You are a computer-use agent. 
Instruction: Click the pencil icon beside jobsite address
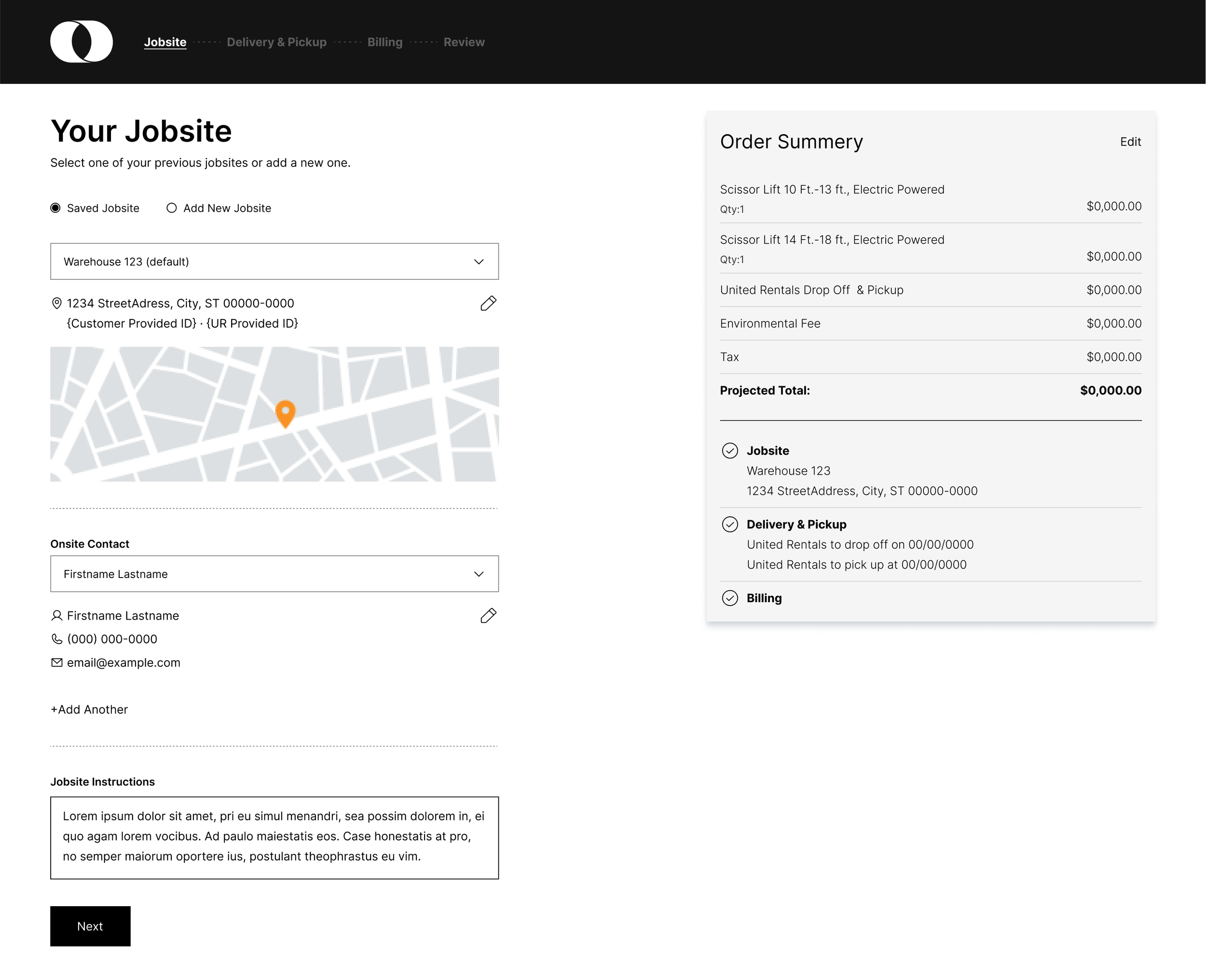click(x=488, y=304)
